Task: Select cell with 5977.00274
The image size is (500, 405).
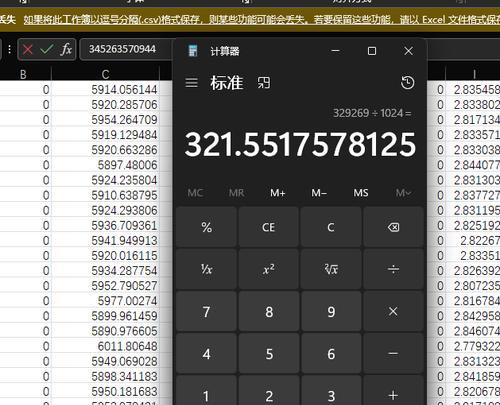Action: (x=106, y=301)
